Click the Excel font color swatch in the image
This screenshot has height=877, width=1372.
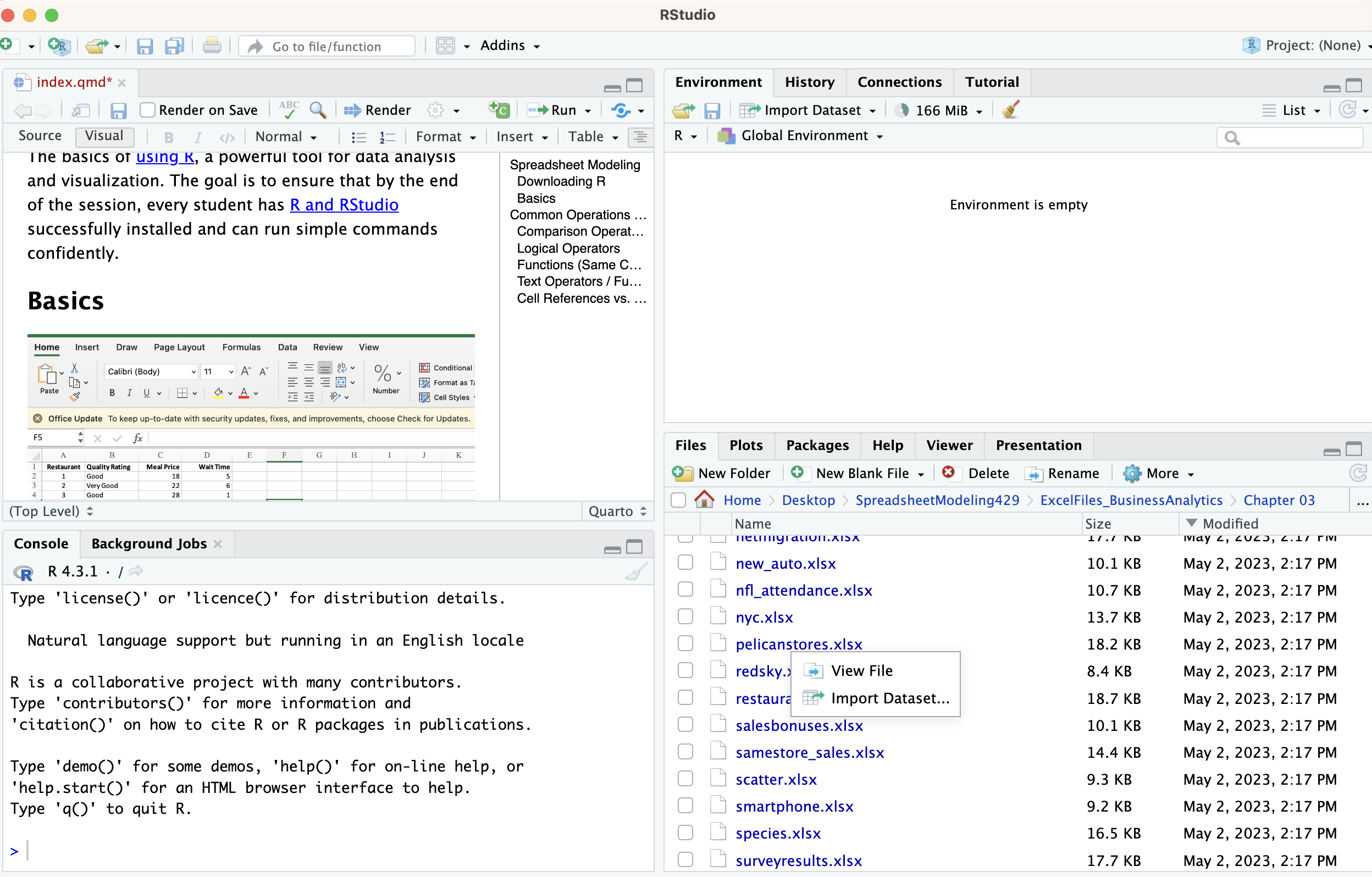click(x=244, y=393)
